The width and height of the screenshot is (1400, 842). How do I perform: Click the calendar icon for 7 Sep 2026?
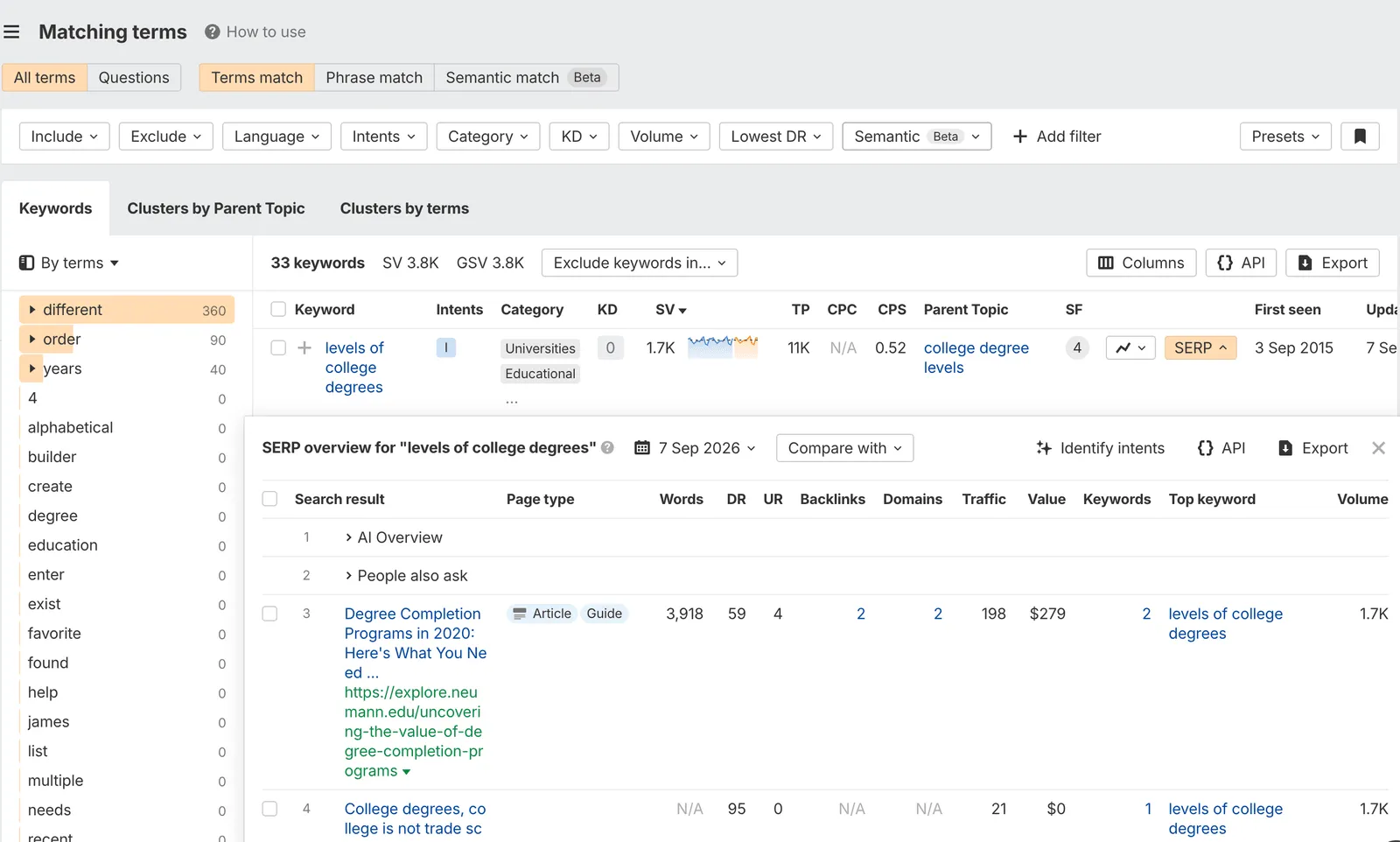(642, 448)
